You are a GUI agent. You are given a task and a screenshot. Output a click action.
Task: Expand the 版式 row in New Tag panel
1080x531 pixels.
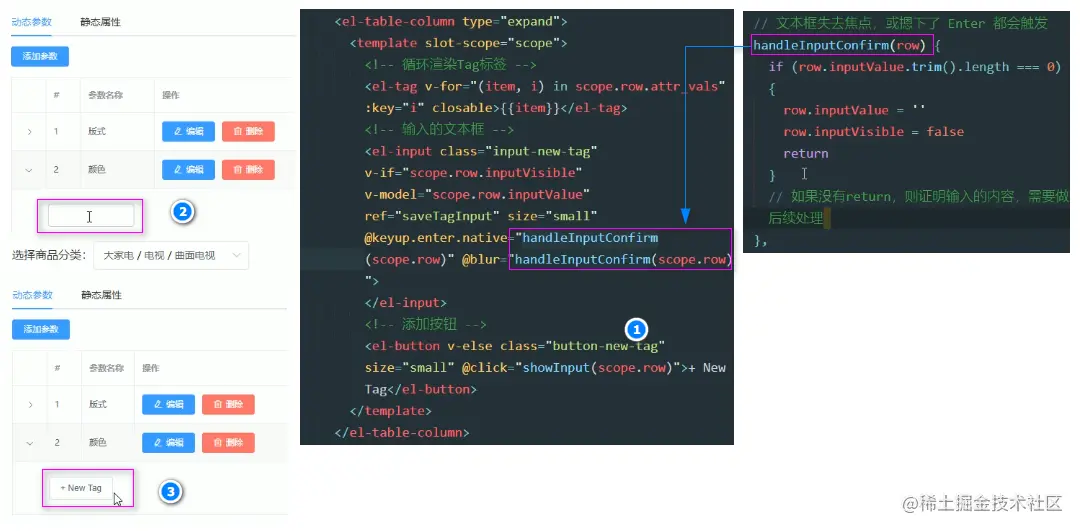pos(30,404)
